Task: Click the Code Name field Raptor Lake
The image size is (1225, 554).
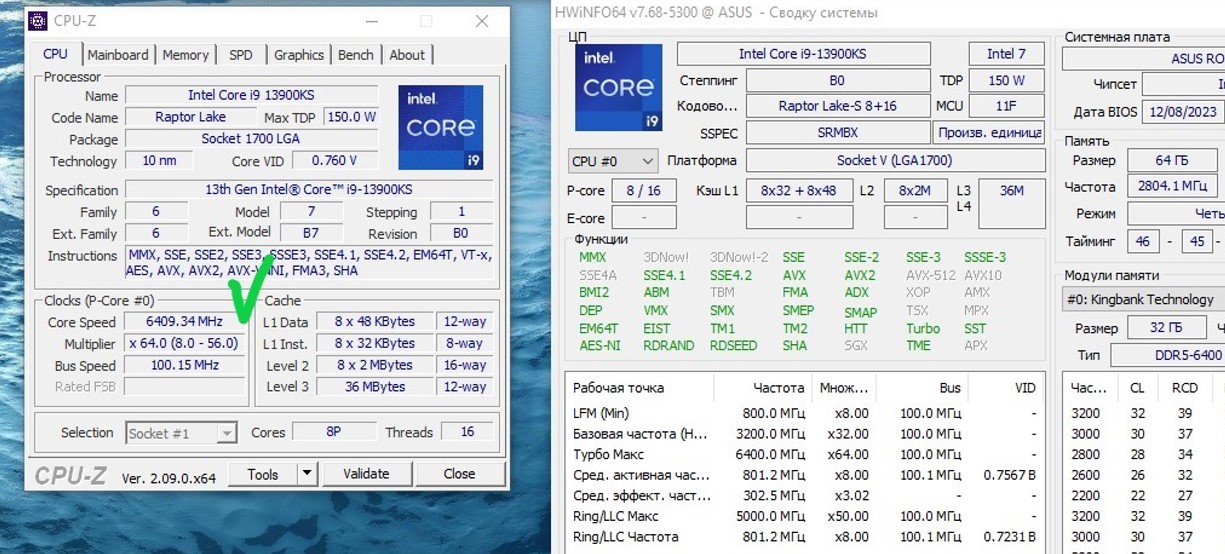Action: [190, 117]
